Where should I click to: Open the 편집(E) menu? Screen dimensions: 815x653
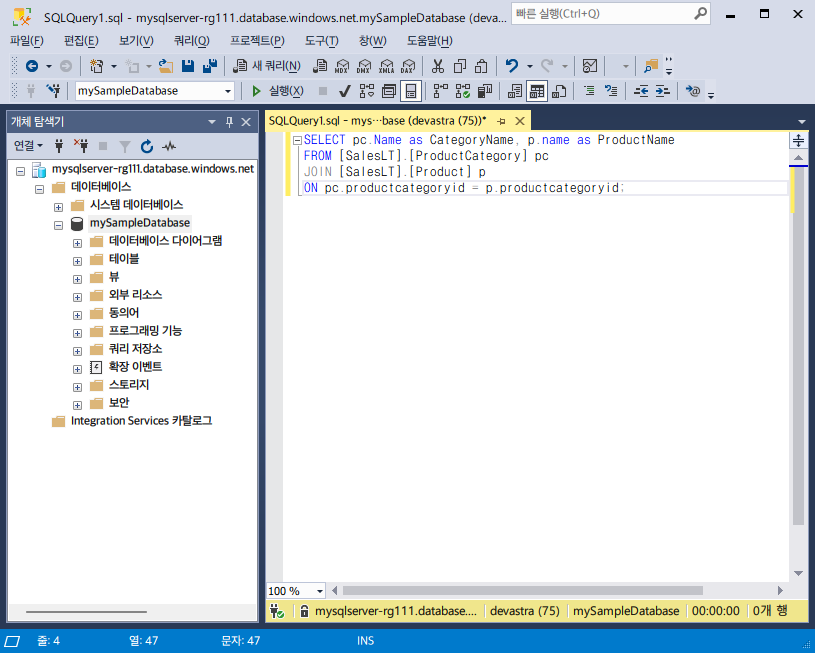pos(81,41)
